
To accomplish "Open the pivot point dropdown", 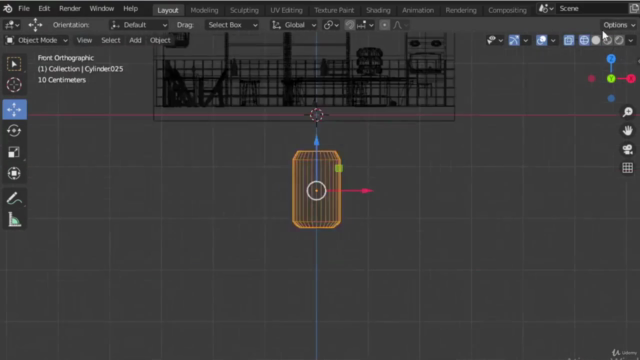I will point(331,25).
